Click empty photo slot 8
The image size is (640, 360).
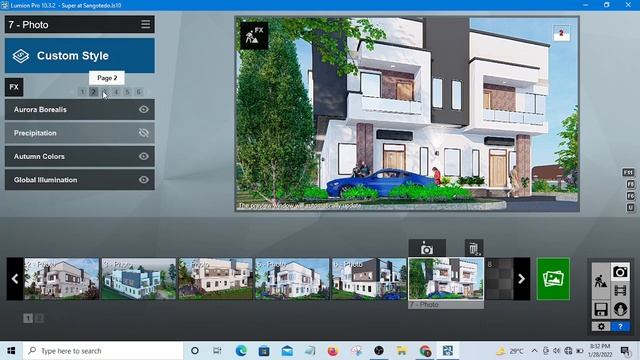[x=499, y=279]
